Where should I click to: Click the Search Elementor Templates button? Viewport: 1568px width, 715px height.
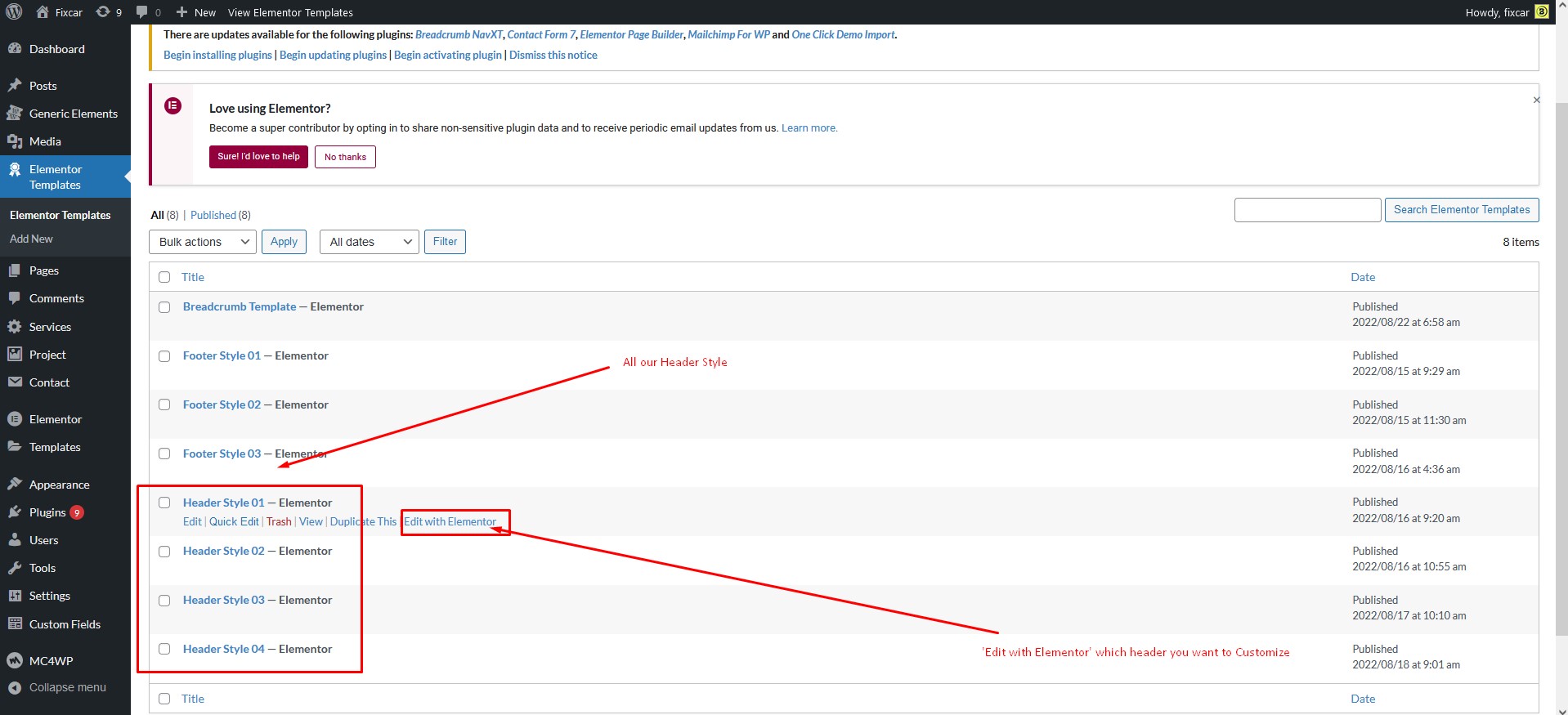click(1462, 210)
